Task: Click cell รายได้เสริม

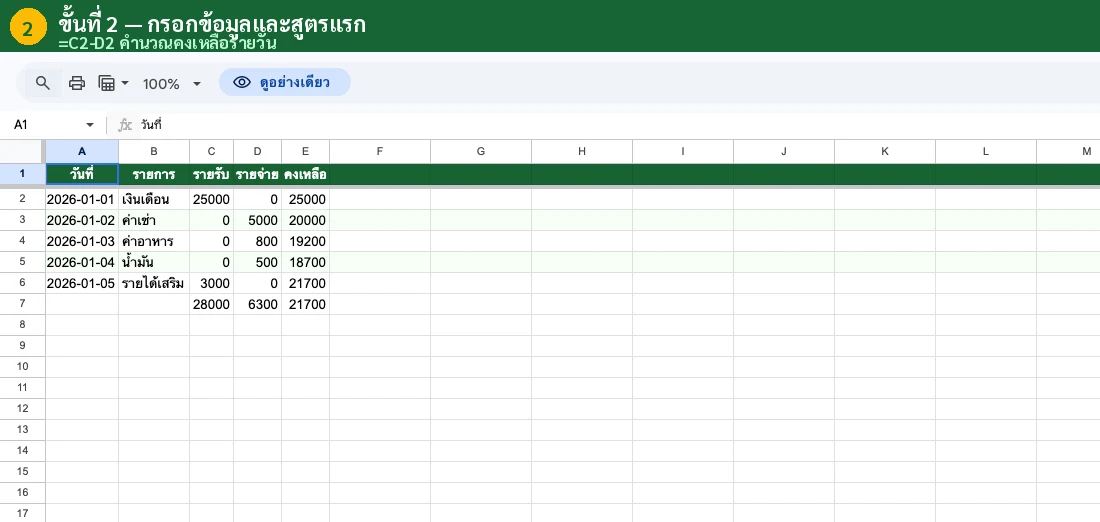Action: [x=154, y=283]
